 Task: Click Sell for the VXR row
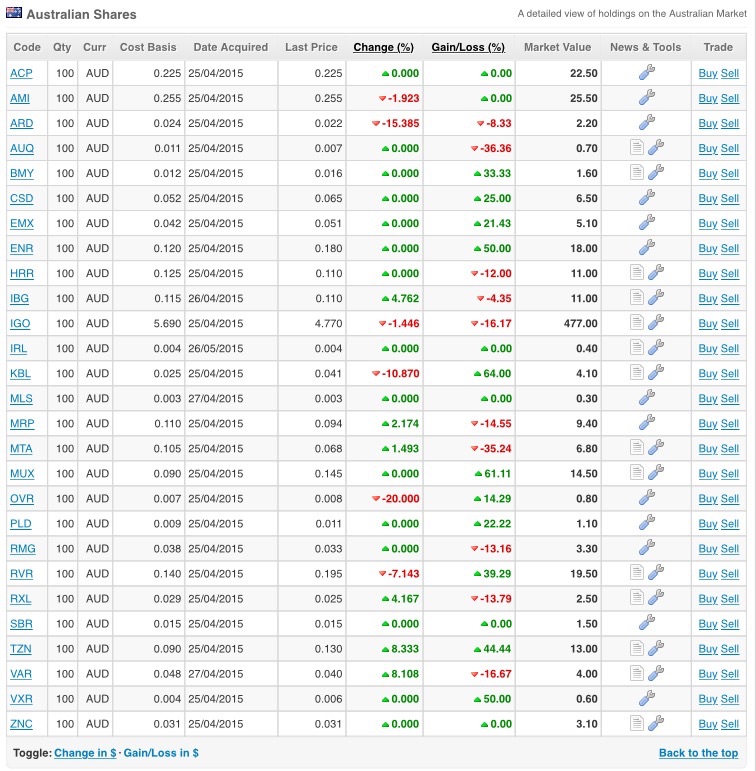[x=730, y=699]
